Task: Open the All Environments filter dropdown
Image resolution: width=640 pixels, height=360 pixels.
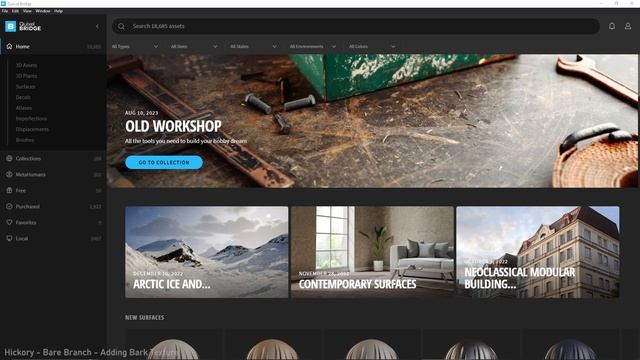Action: (x=313, y=47)
